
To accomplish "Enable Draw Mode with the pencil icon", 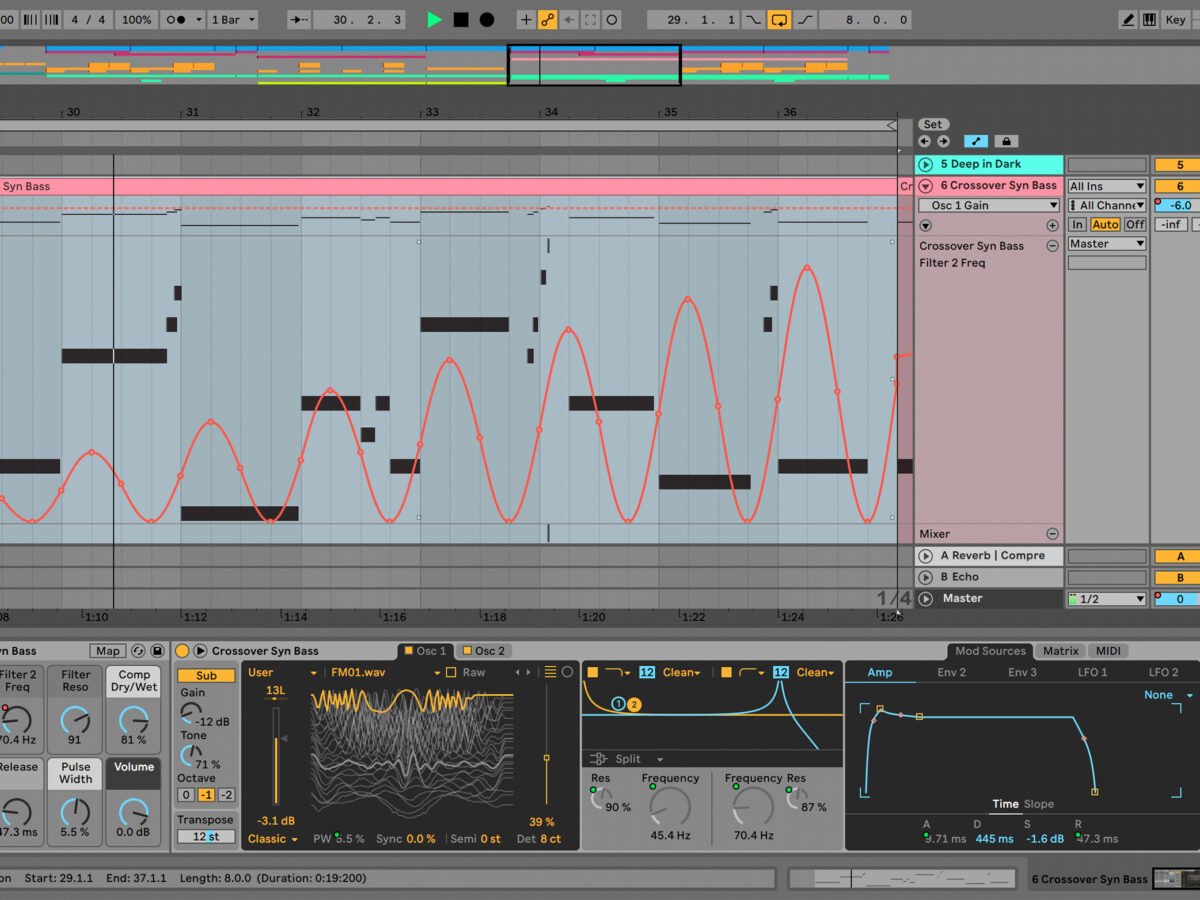I will [x=1128, y=19].
